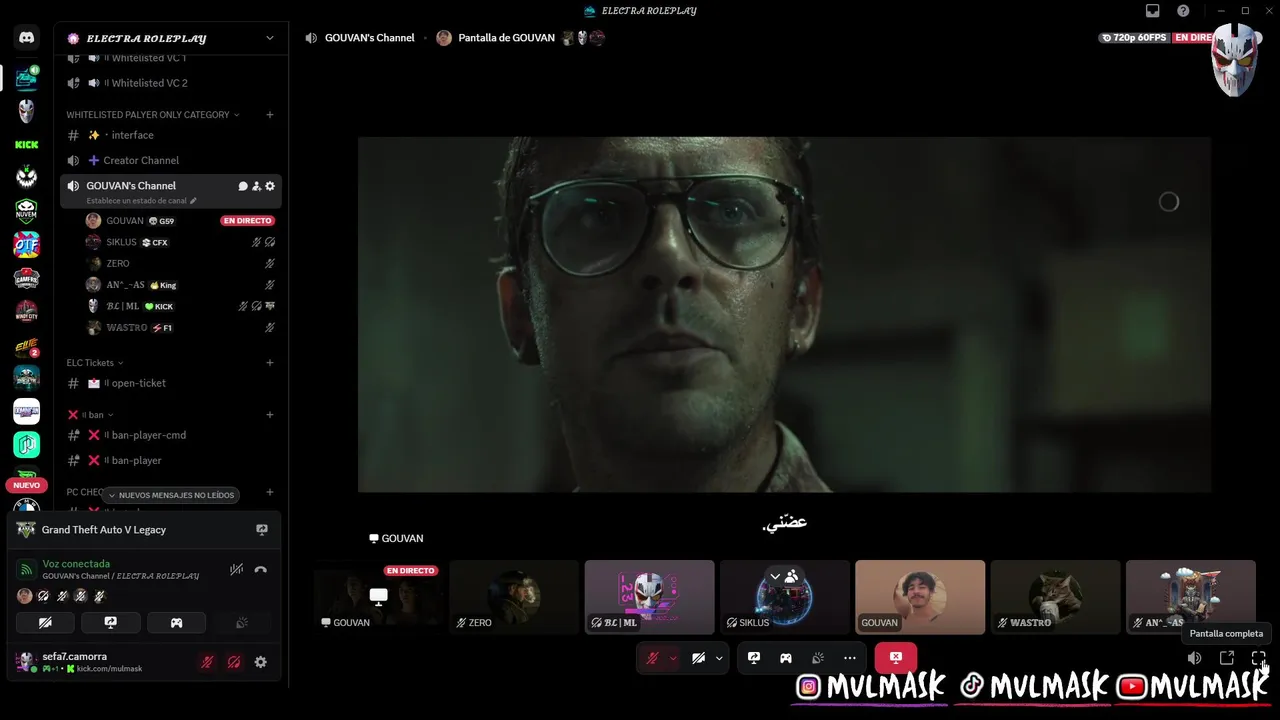Open soundboard in call control bar
Image resolution: width=1280 pixels, height=720 pixels.
pos(818,658)
